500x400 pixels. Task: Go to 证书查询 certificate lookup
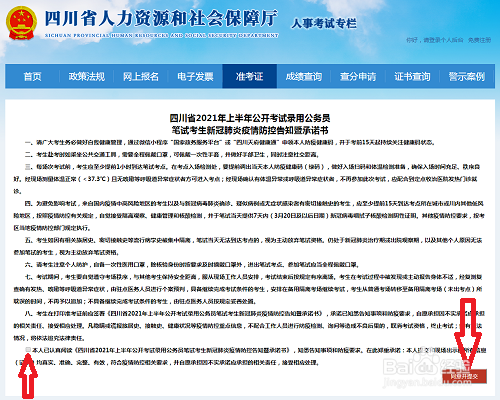[x=412, y=77]
